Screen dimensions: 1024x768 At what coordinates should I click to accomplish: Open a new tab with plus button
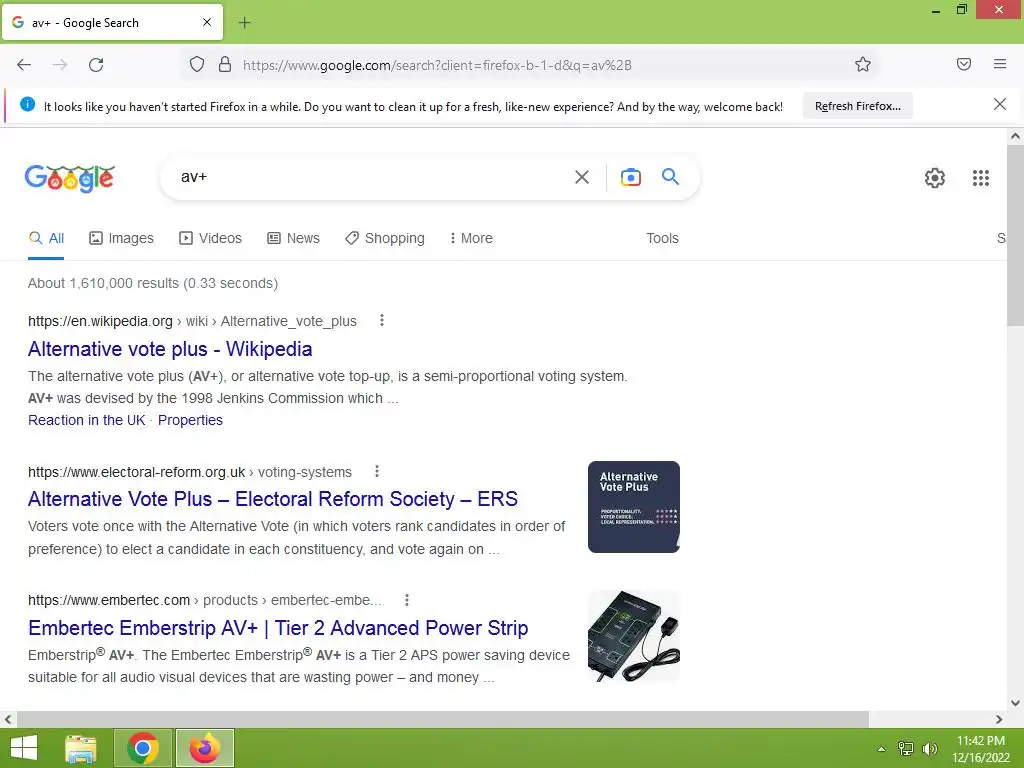pos(244,23)
